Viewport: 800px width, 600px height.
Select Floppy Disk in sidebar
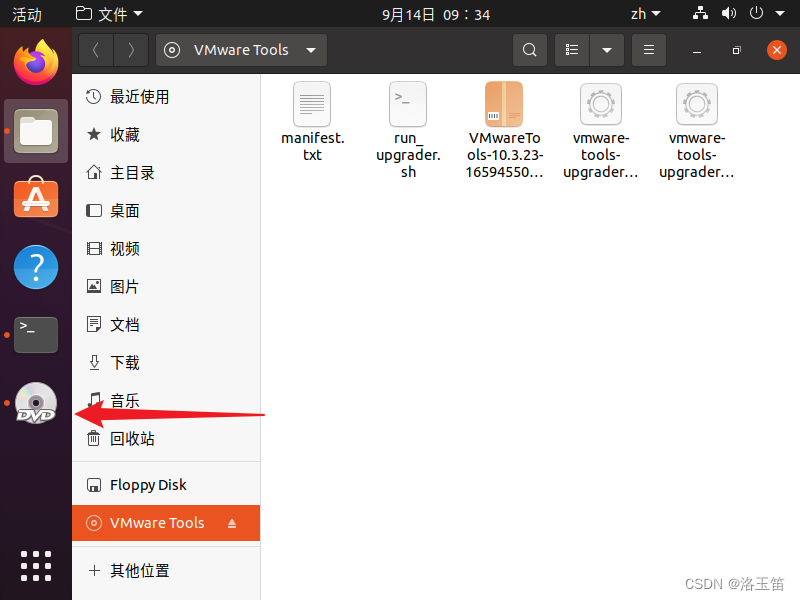pos(166,485)
